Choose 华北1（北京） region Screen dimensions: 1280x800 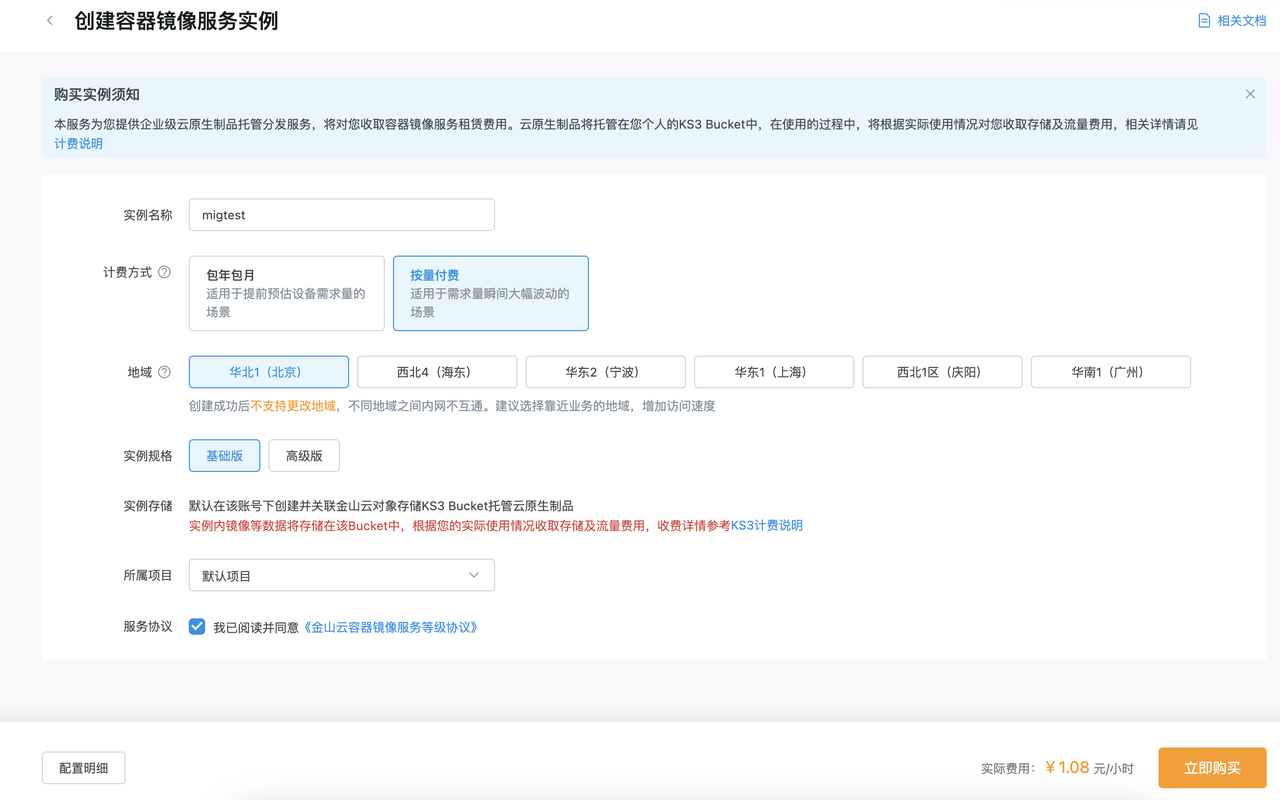[269, 372]
